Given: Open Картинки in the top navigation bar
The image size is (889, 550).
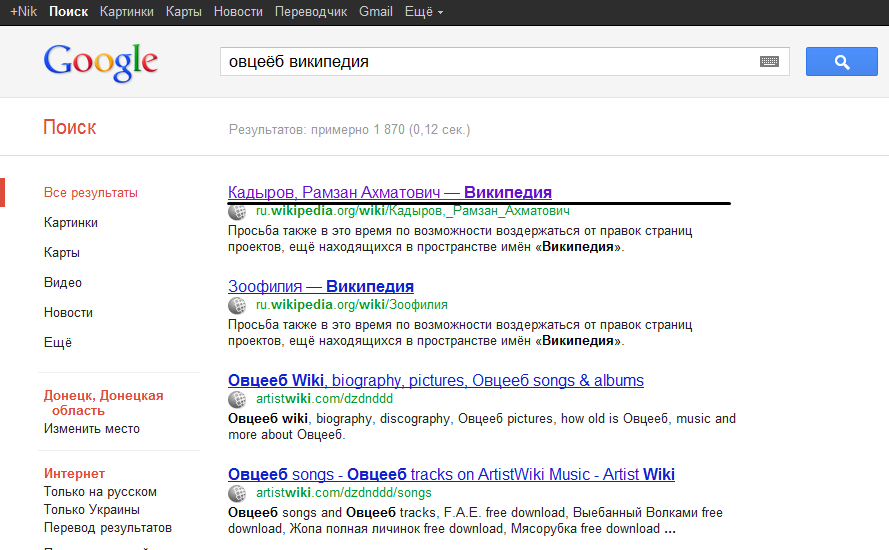Looking at the screenshot, I should tap(128, 12).
